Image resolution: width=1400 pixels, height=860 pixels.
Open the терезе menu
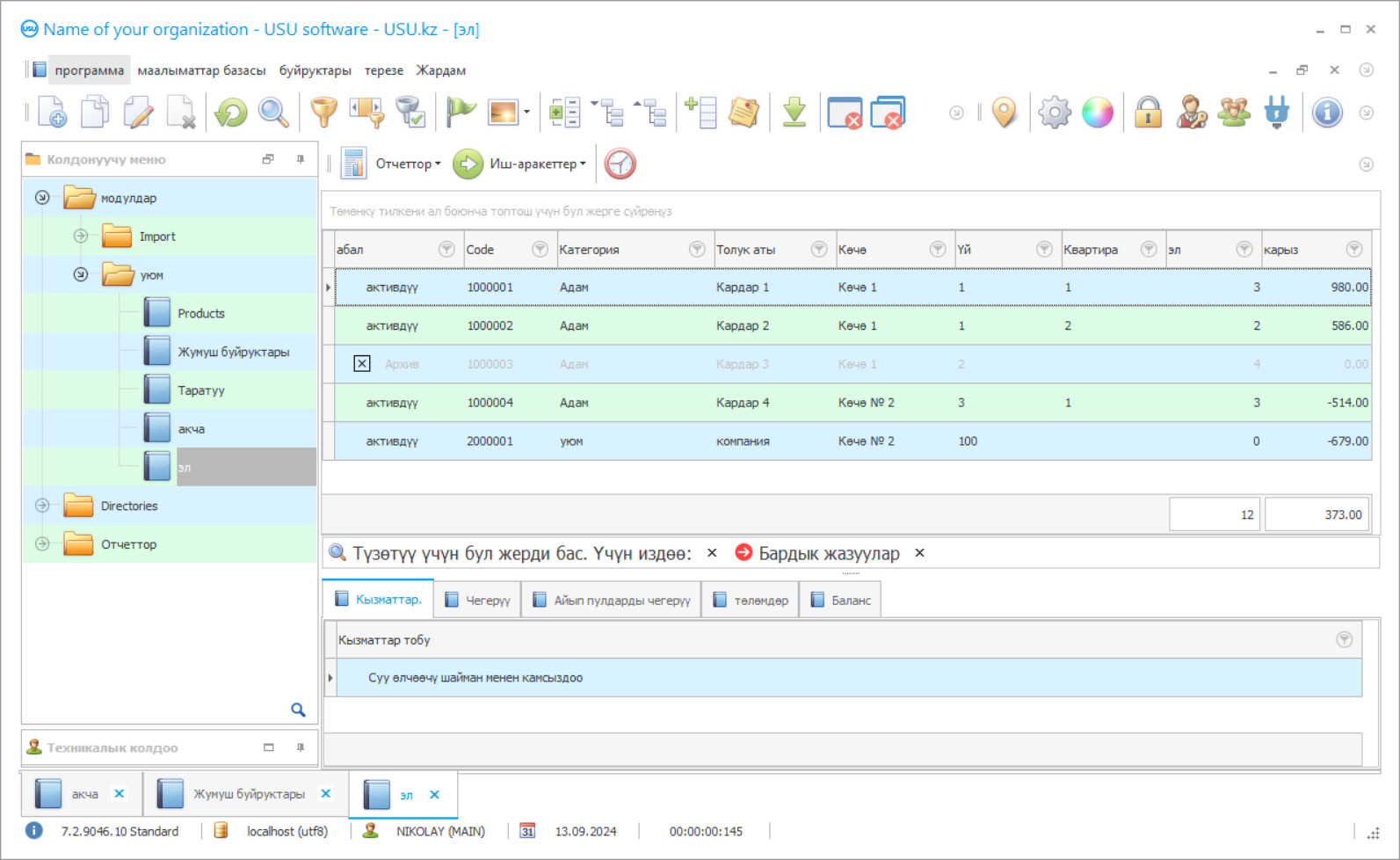coord(384,70)
